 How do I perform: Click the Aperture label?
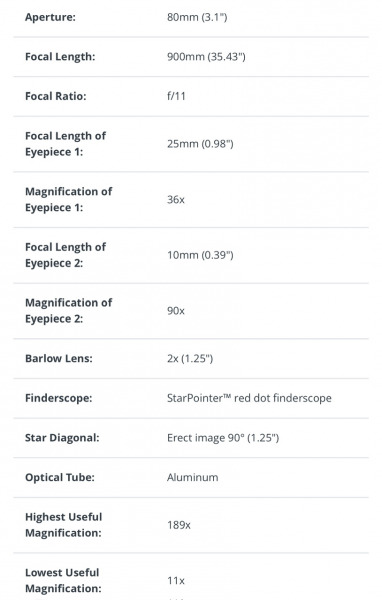pos(50,17)
